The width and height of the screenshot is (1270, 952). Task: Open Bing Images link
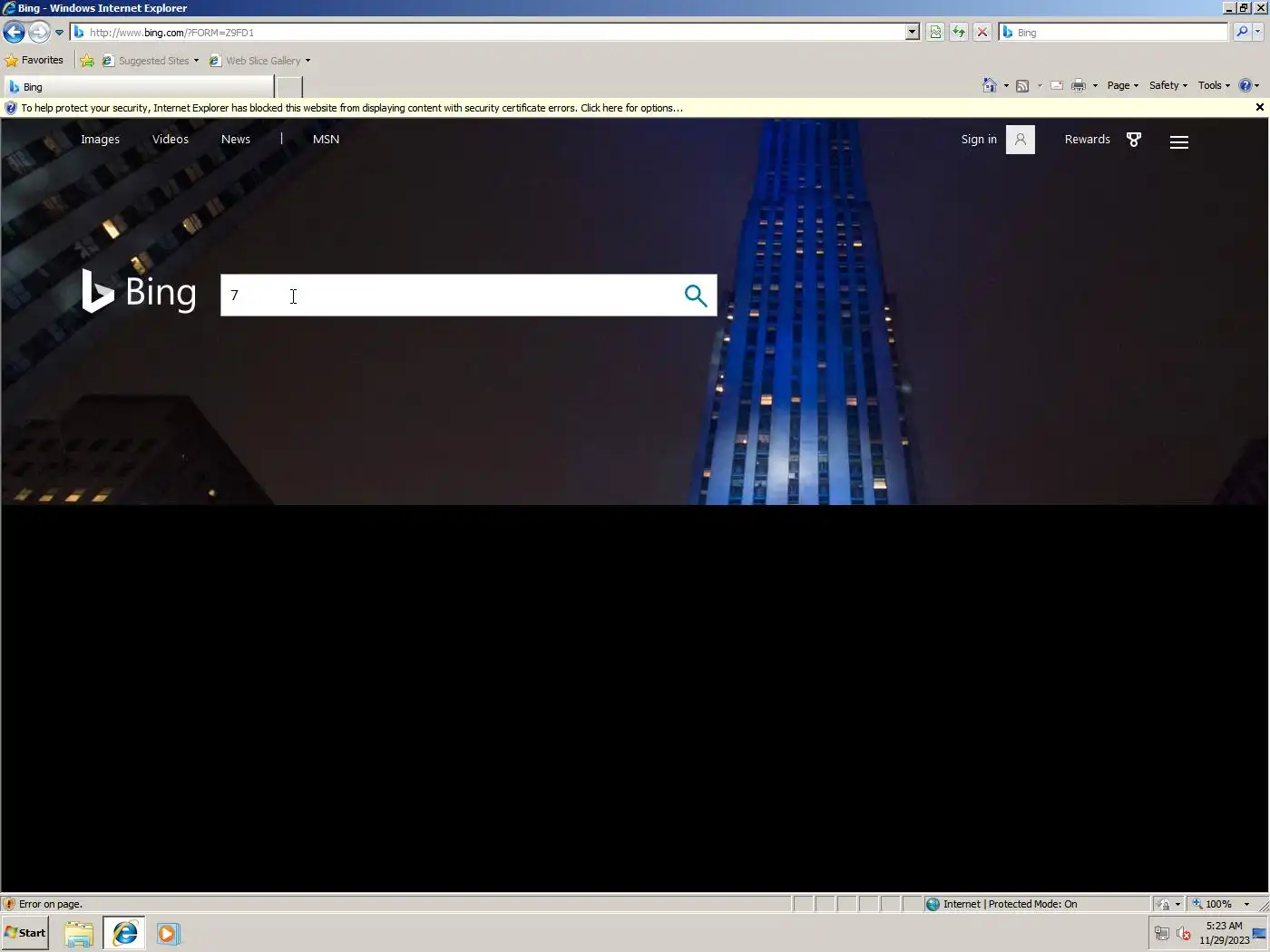click(100, 140)
